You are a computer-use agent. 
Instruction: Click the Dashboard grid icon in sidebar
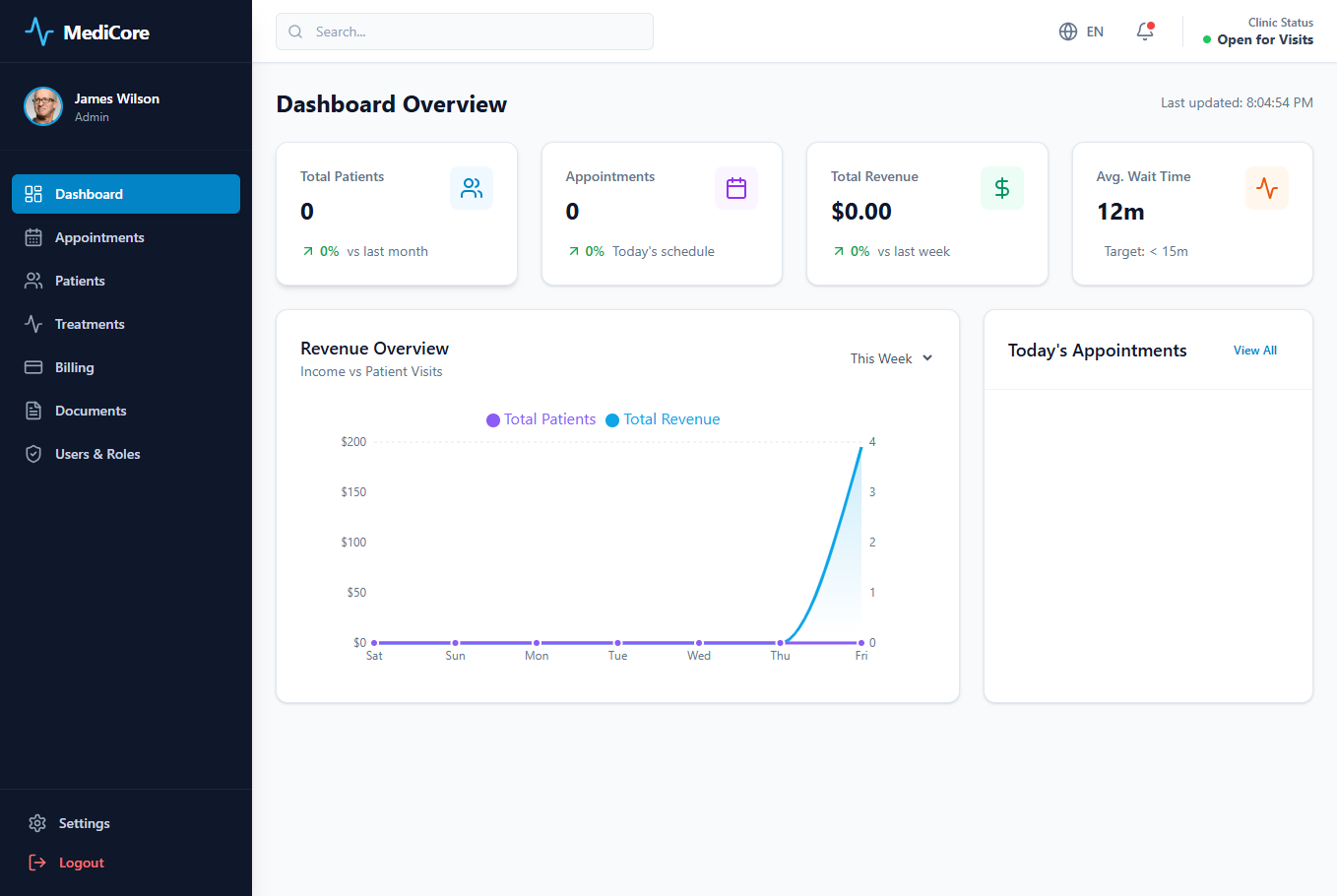[x=33, y=194]
